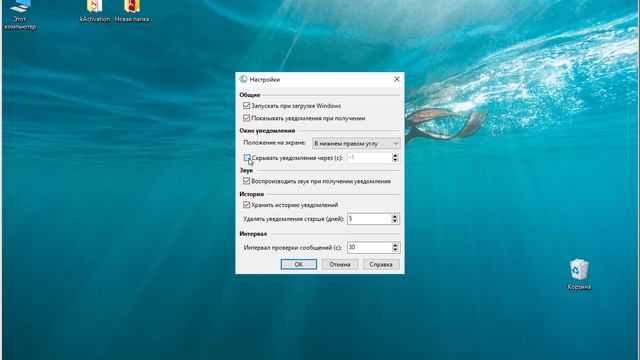The width and height of the screenshot is (640, 360).
Task: Open the 'Корзина' recycle bin icon
Action: tap(579, 274)
